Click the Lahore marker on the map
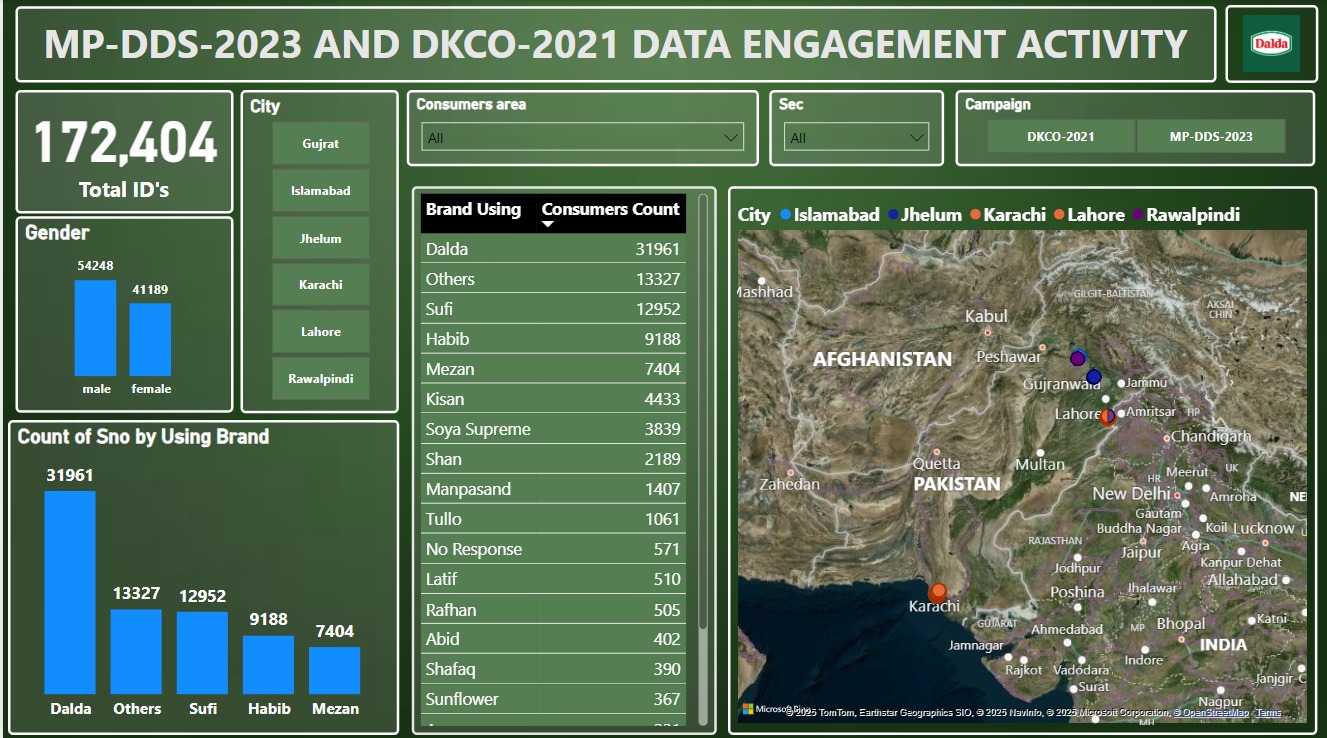 point(1108,416)
